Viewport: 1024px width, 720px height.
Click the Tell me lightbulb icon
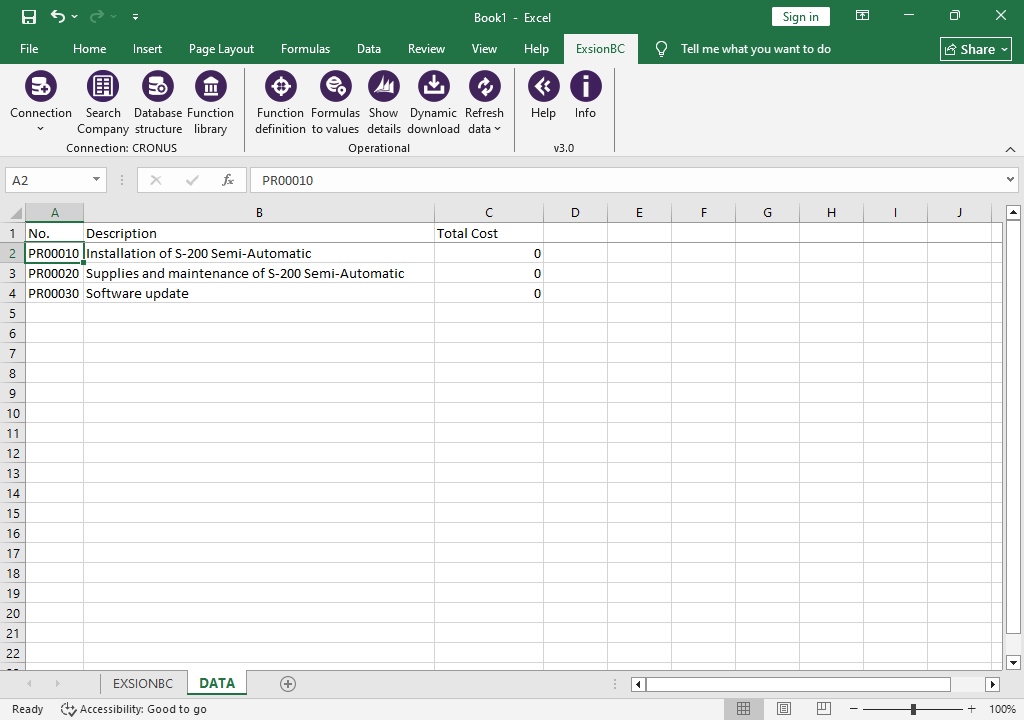pyautogui.click(x=662, y=49)
